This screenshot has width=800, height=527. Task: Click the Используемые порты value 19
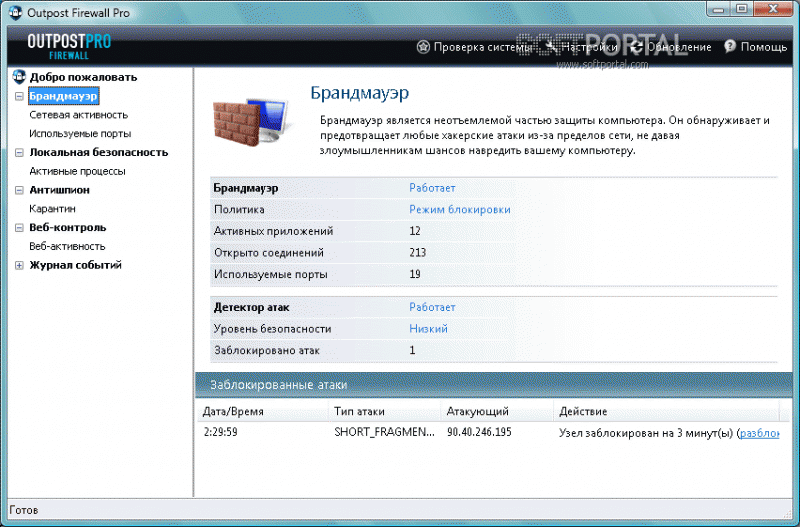click(415, 274)
